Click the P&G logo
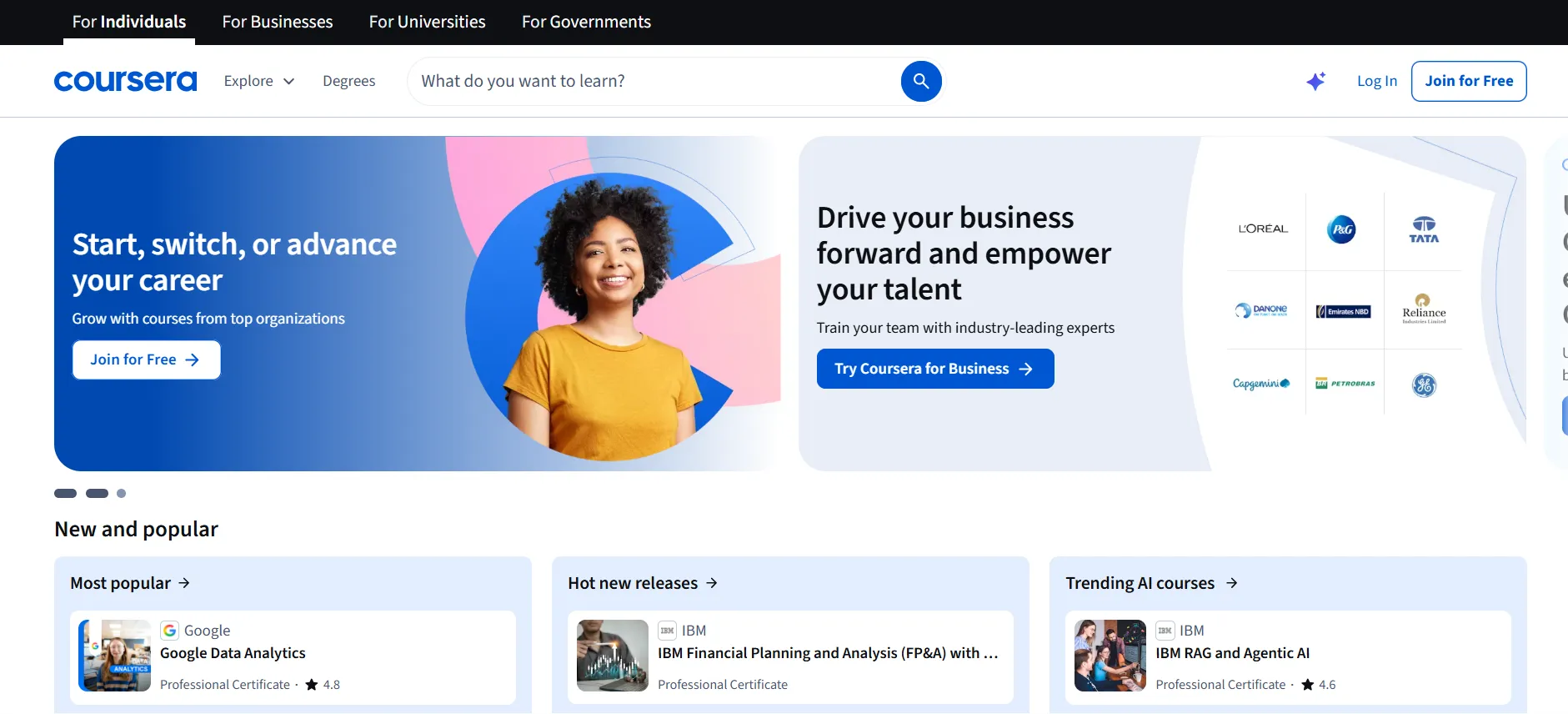 (1341, 229)
